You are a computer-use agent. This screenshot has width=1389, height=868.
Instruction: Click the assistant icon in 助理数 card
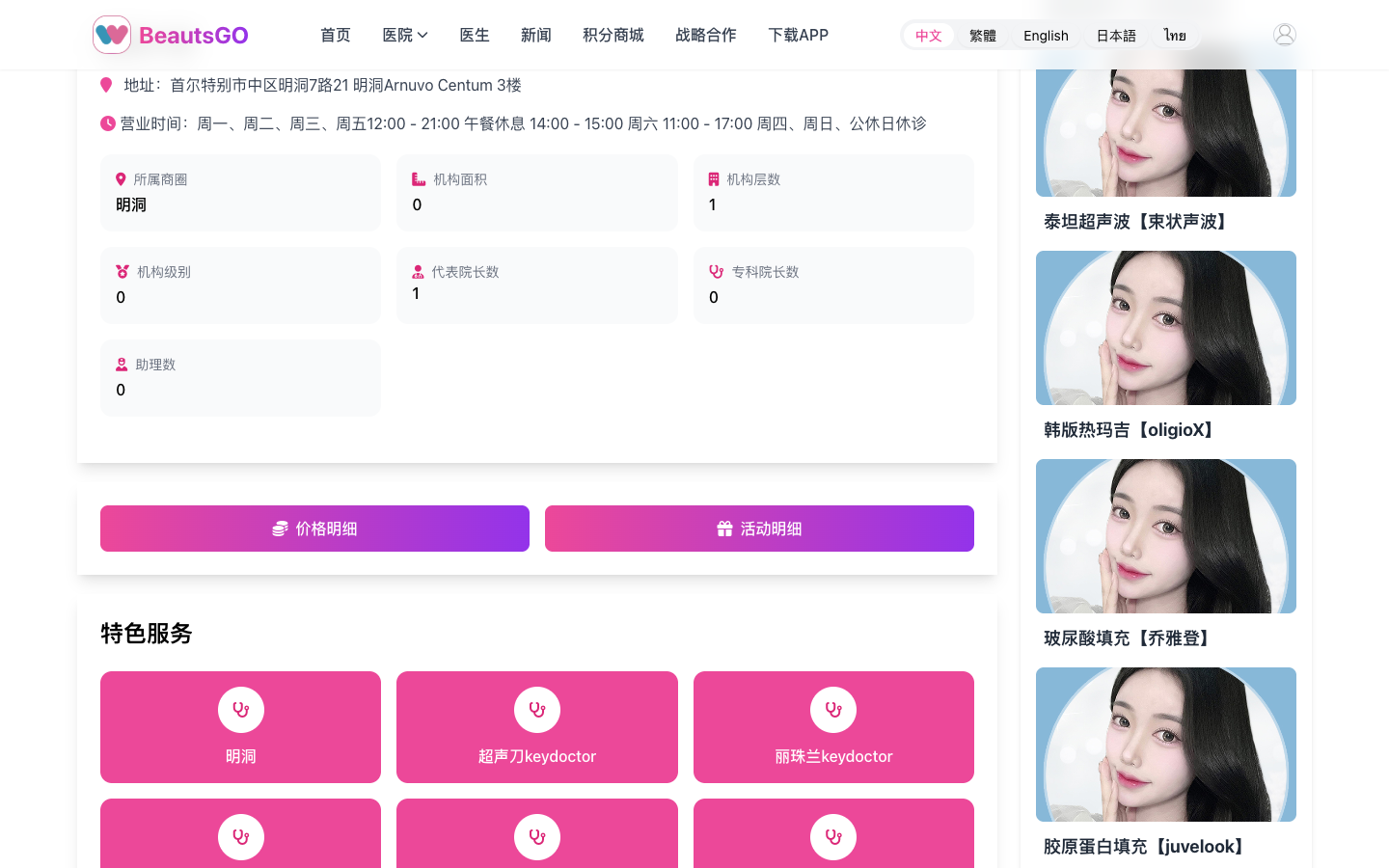pos(122,365)
